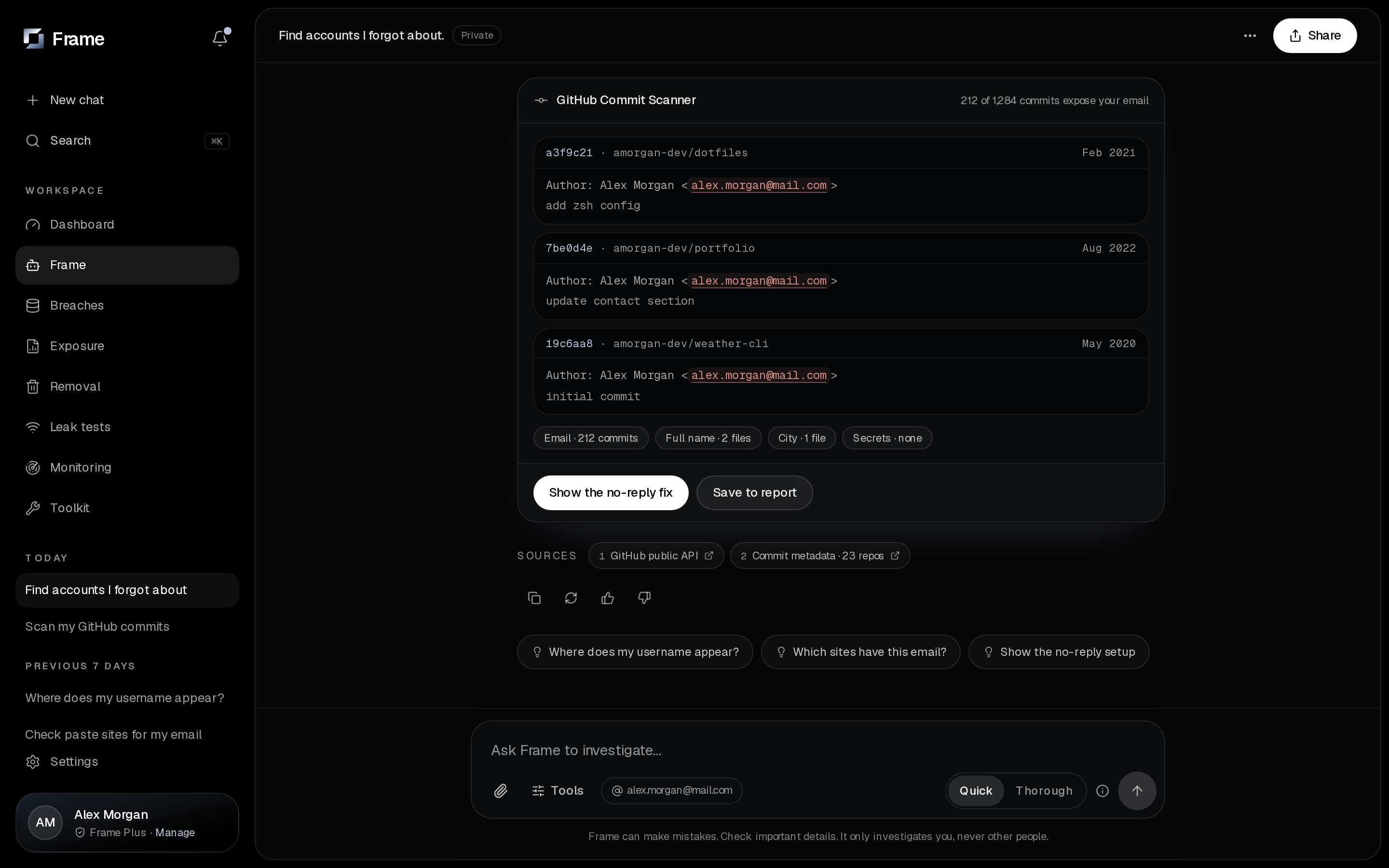
Task: Open Toolkit section
Action: pos(127,508)
